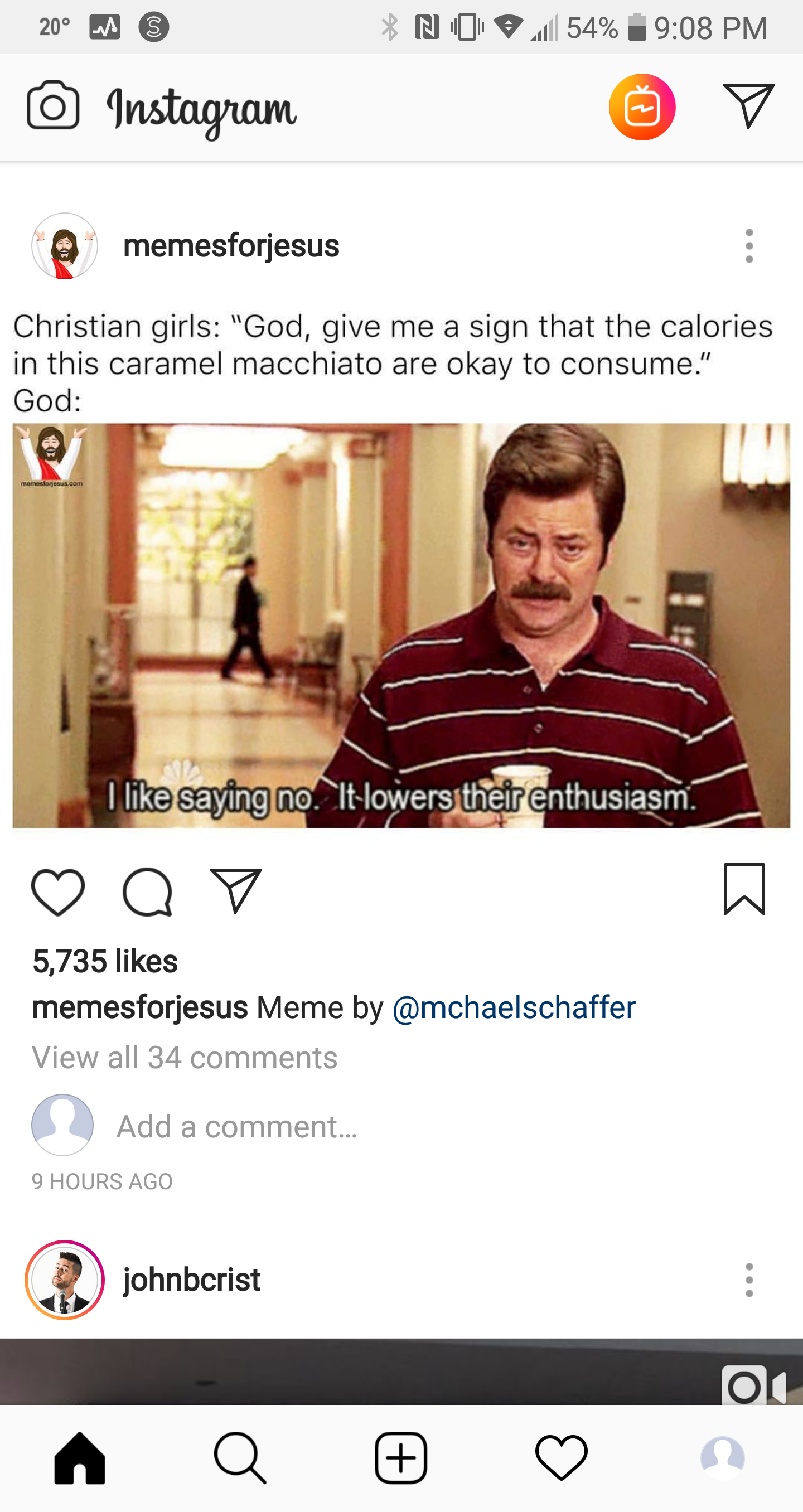Open the IGTV icon
Screen dimensions: 803x1512
642,107
